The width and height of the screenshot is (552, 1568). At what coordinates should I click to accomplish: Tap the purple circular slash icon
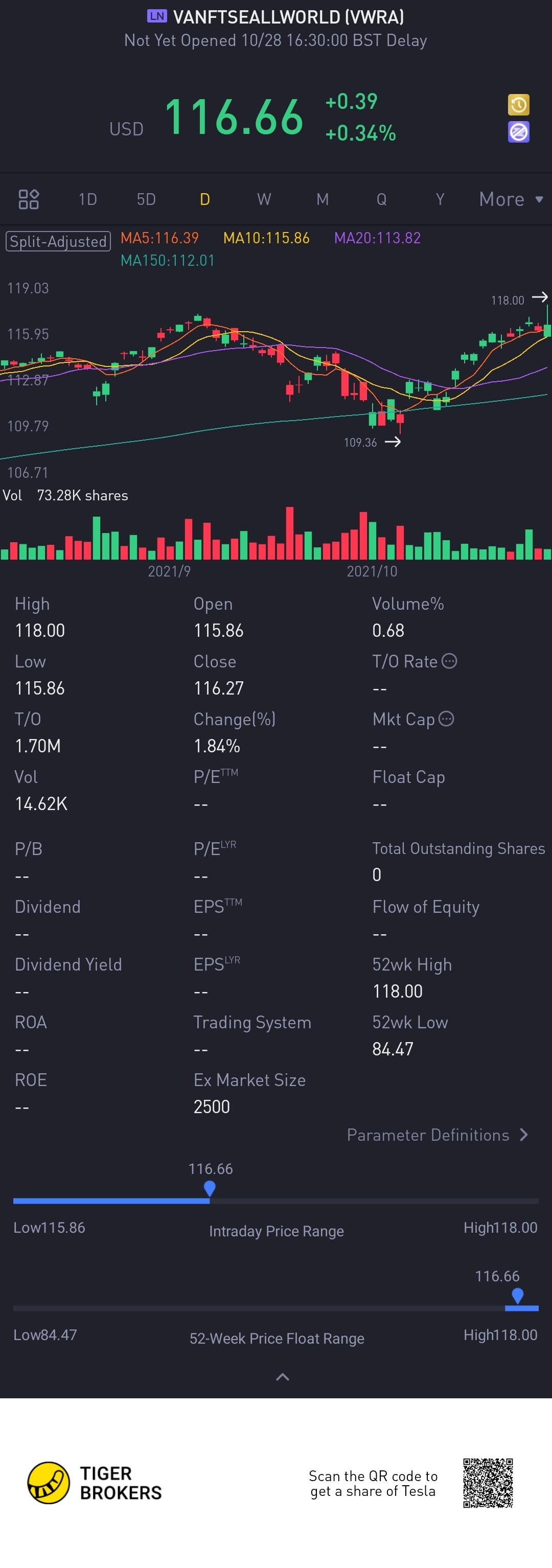tap(519, 132)
